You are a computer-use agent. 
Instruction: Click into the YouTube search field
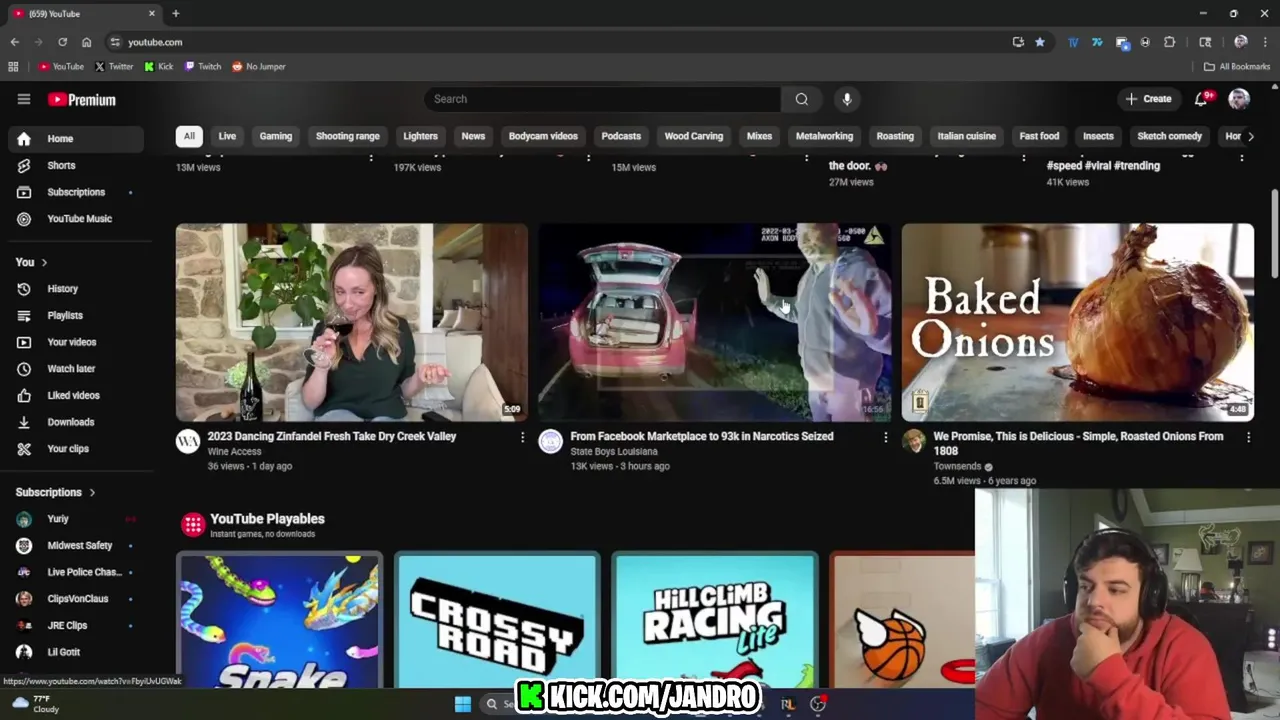coord(603,99)
